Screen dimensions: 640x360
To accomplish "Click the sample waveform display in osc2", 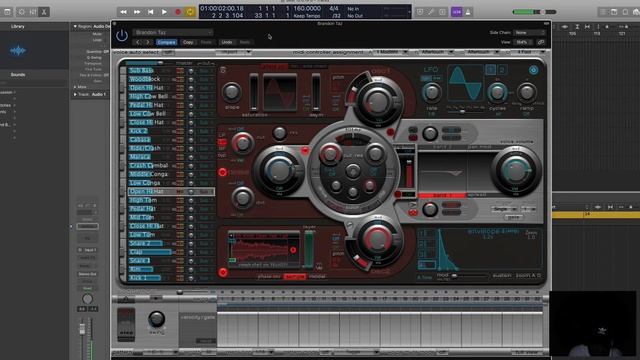I will point(264,249).
